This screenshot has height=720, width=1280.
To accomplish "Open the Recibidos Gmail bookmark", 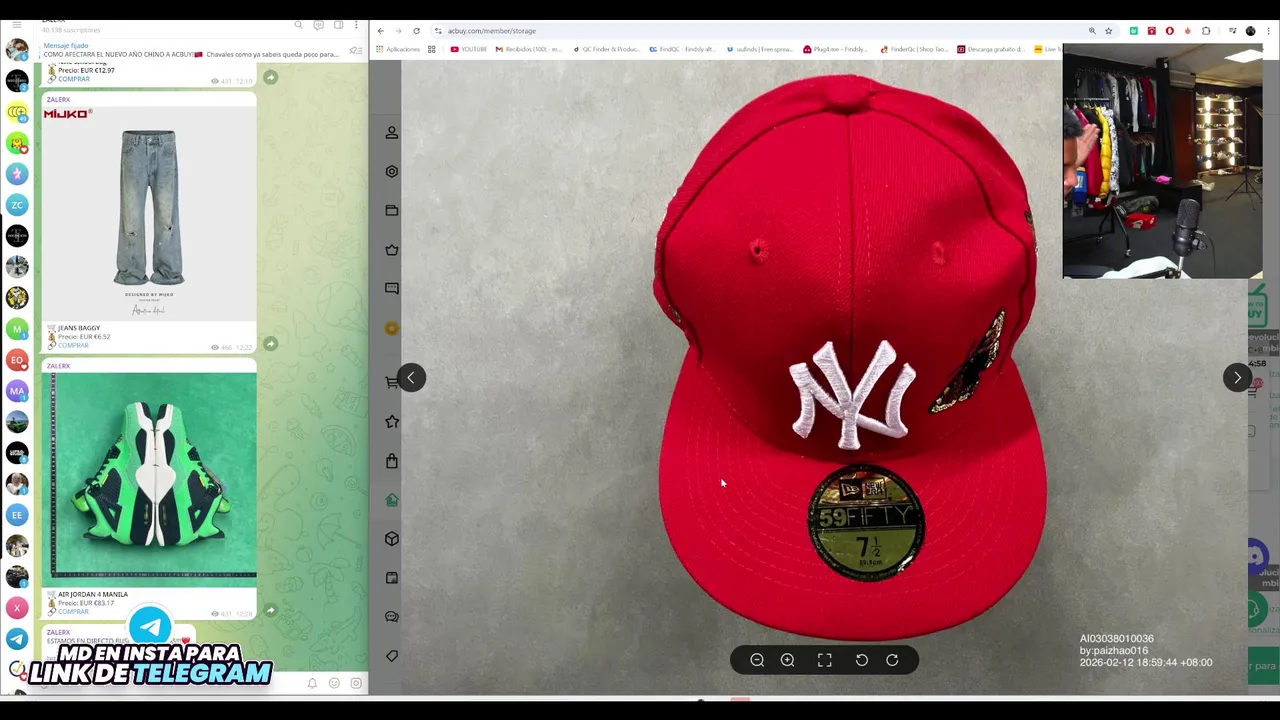I will [x=528, y=49].
